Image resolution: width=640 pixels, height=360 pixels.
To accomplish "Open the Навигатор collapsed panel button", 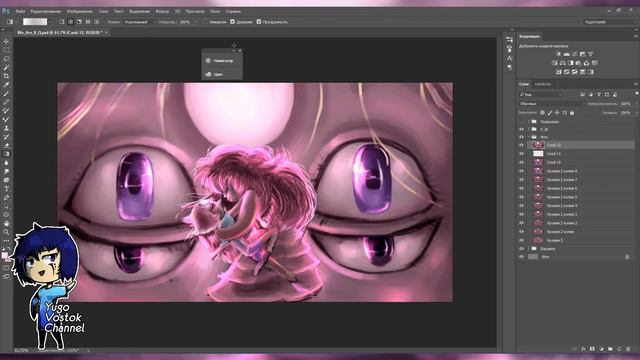I will tap(222, 60).
